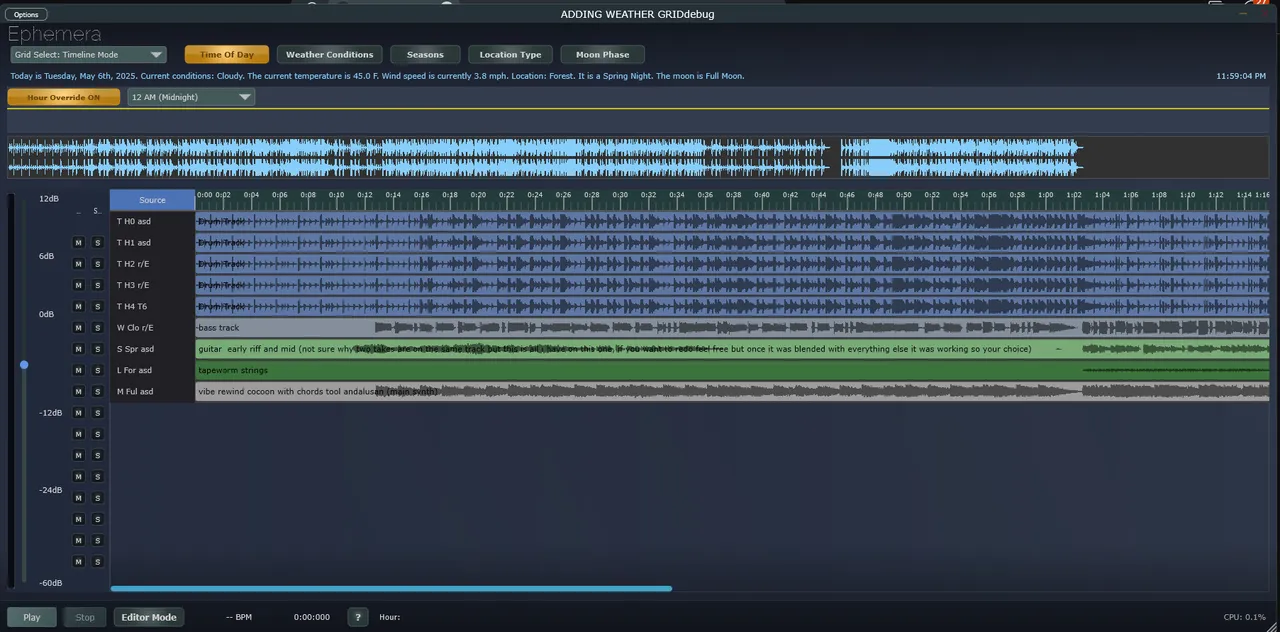
Task: Mute the track beside W Clo r/E
Action: (x=78, y=328)
